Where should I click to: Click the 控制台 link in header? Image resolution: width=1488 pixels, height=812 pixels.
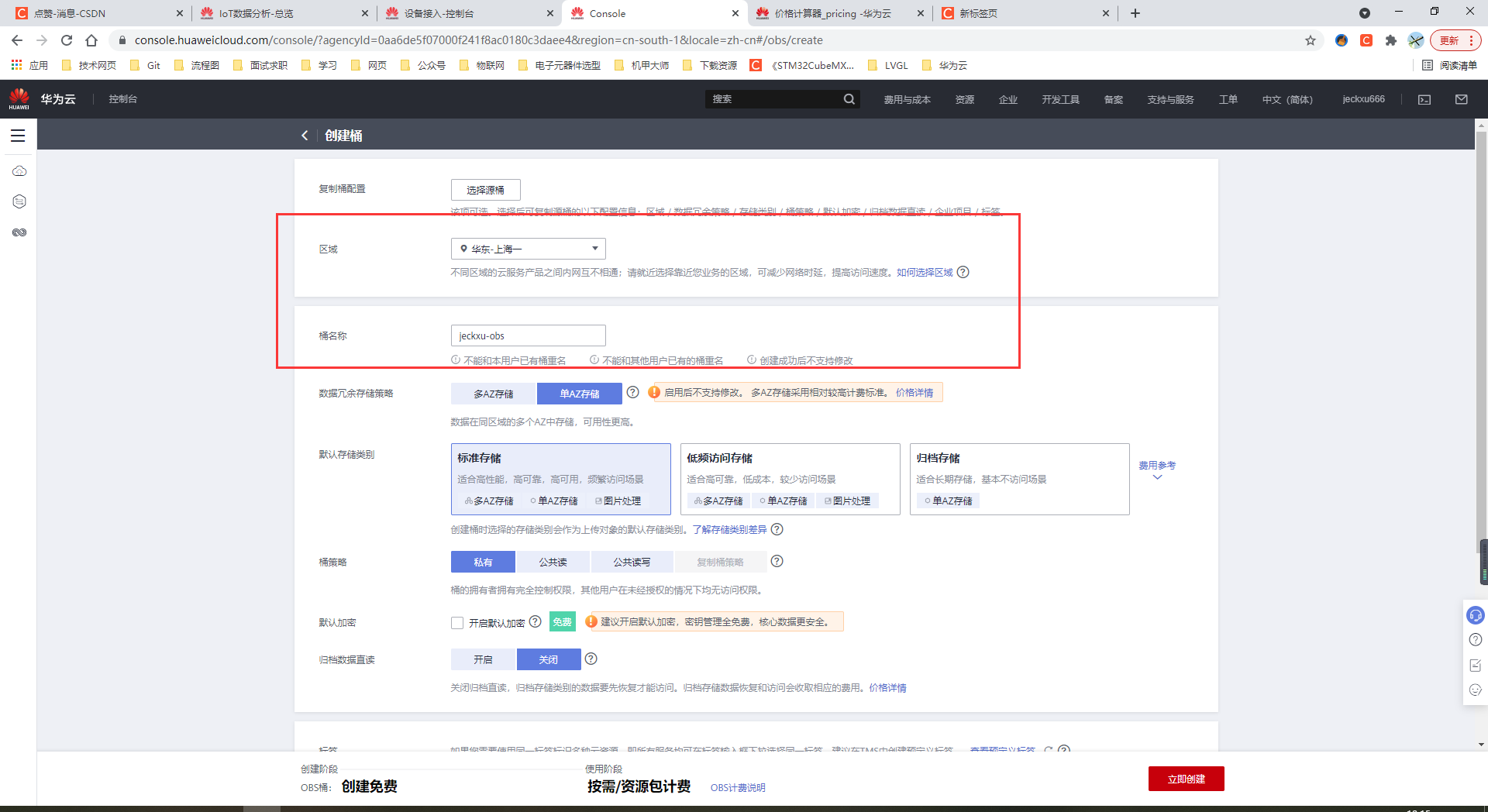pyautogui.click(x=123, y=99)
